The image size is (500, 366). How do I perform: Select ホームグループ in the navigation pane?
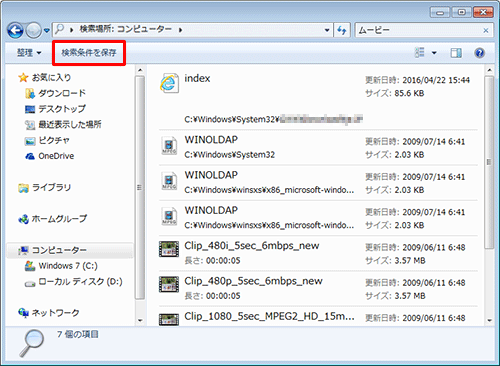coord(59,219)
